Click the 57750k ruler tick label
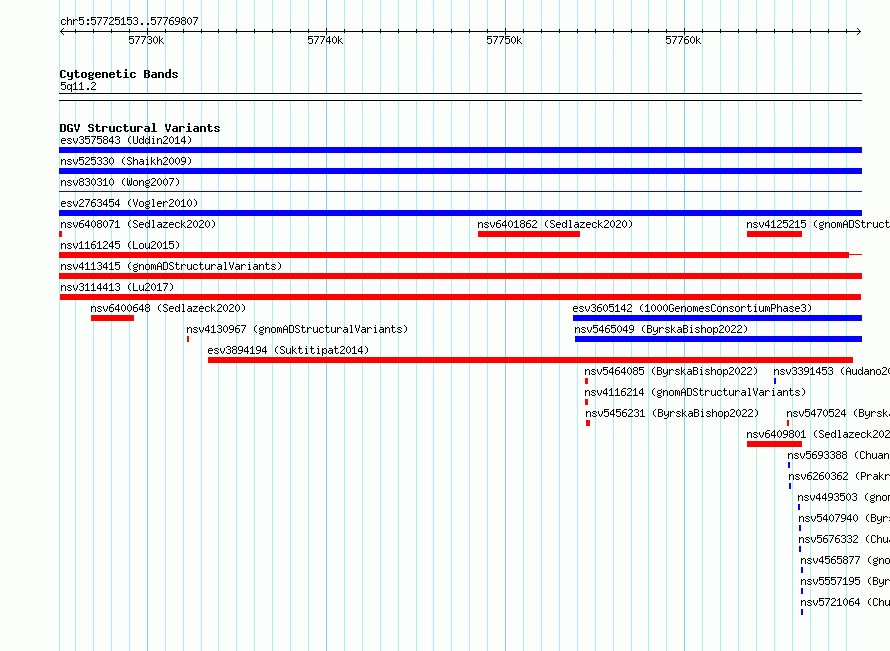 click(504, 40)
